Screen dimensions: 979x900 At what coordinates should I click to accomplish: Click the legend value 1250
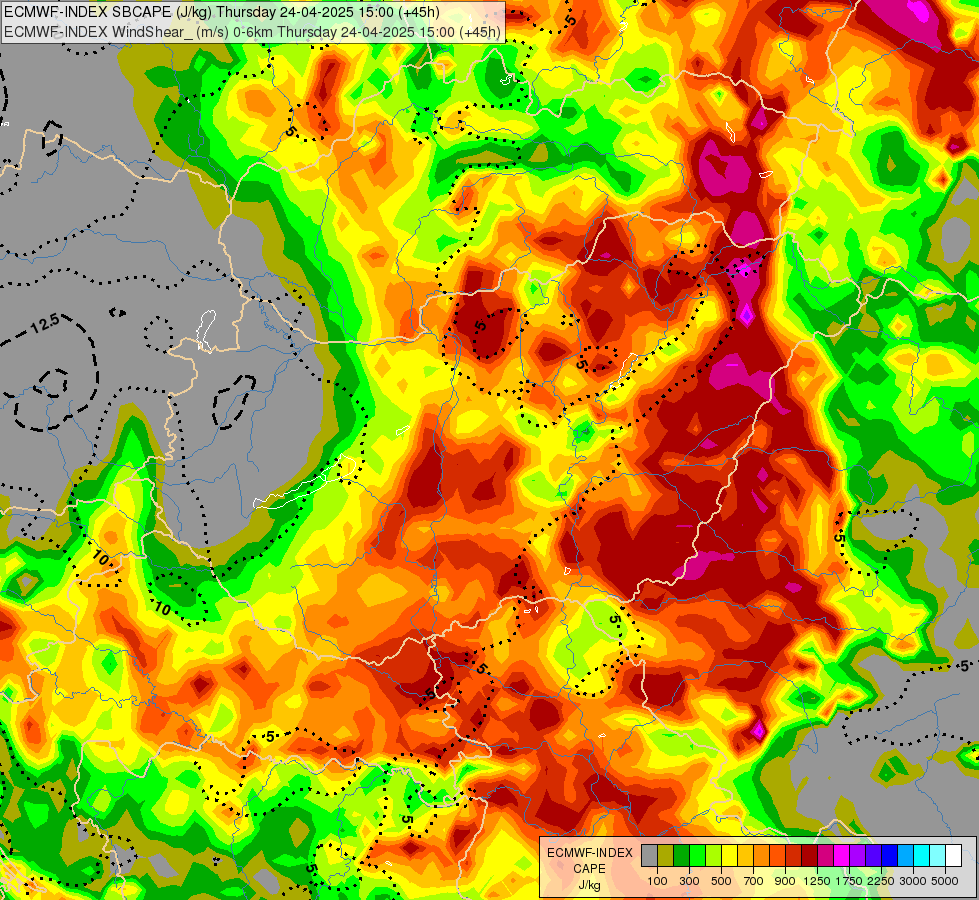(x=817, y=881)
